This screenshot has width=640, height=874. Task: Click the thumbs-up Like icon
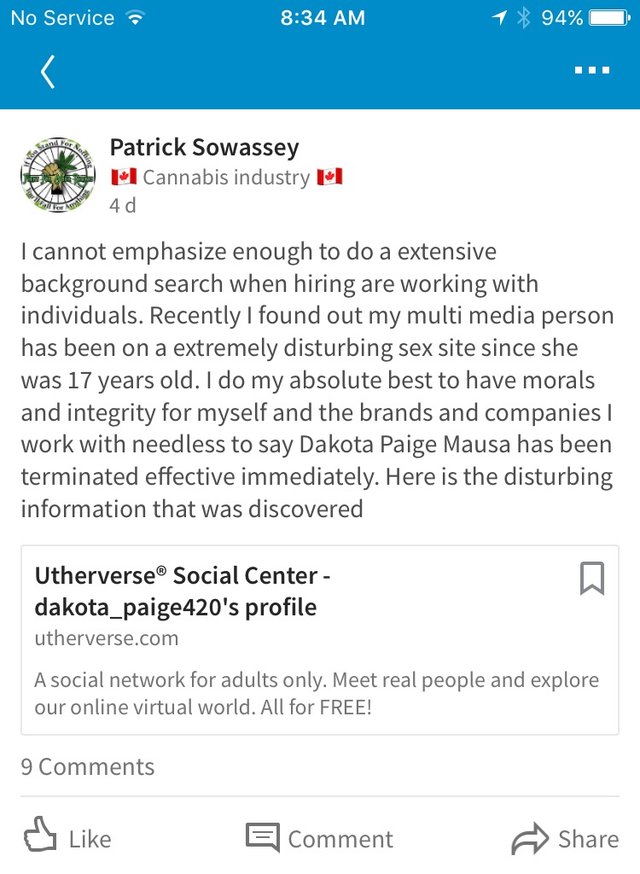tap(39, 838)
